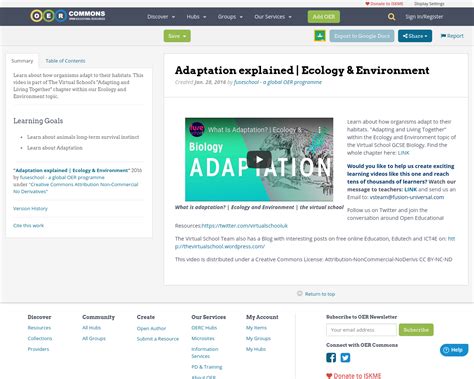Open footer My Items link

pyautogui.click(x=256, y=328)
